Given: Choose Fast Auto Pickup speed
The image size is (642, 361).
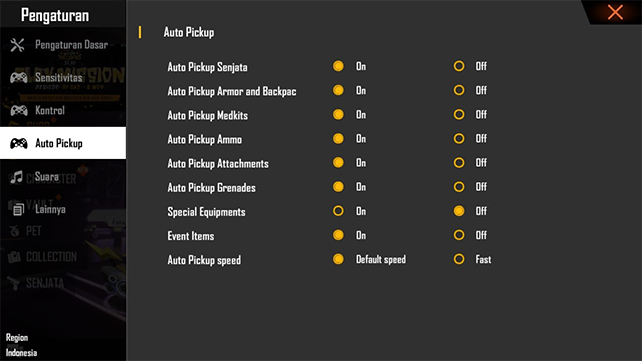Looking at the screenshot, I should [x=459, y=259].
